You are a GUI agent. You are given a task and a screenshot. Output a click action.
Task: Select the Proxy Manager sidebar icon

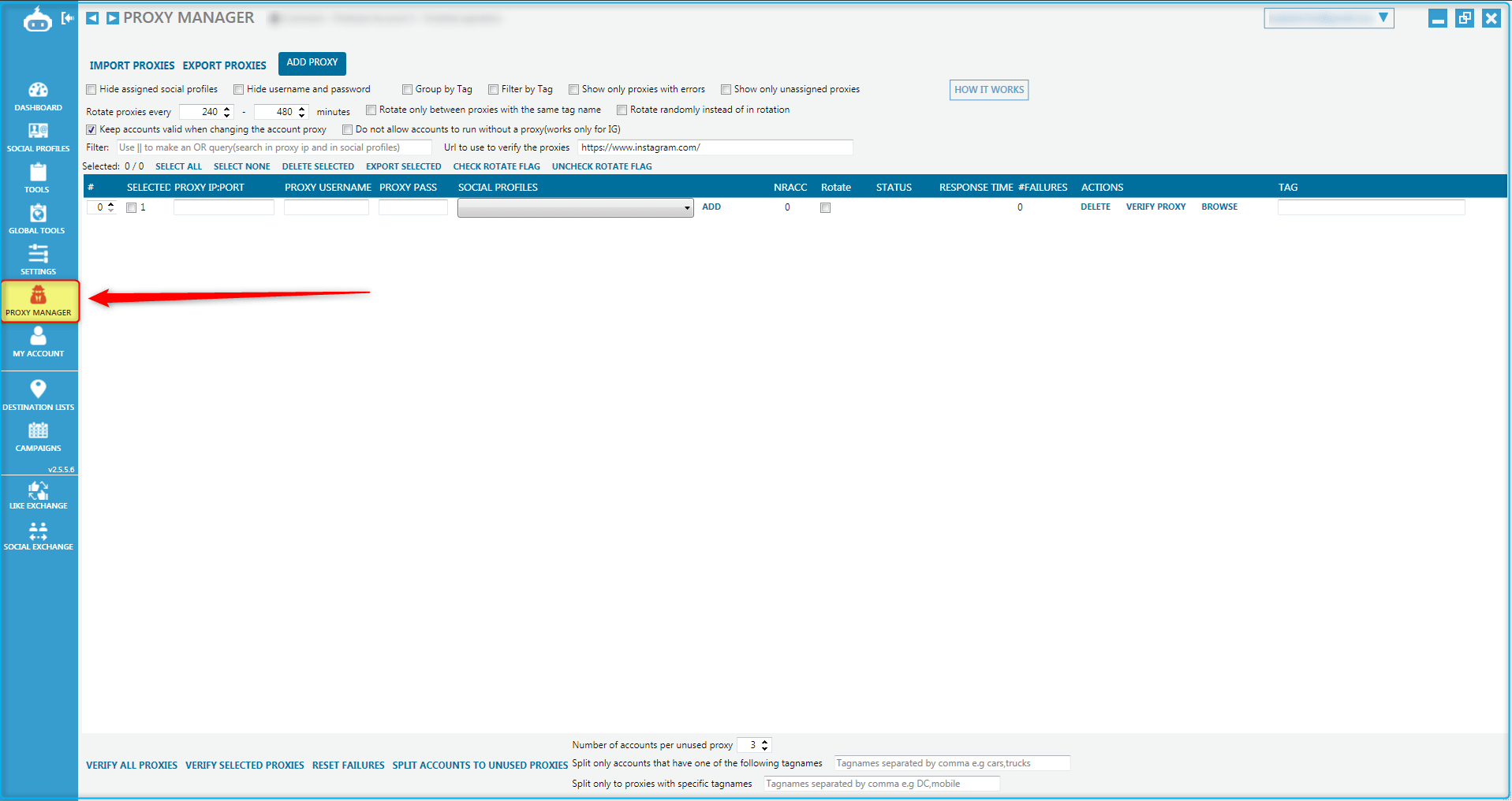[39, 301]
